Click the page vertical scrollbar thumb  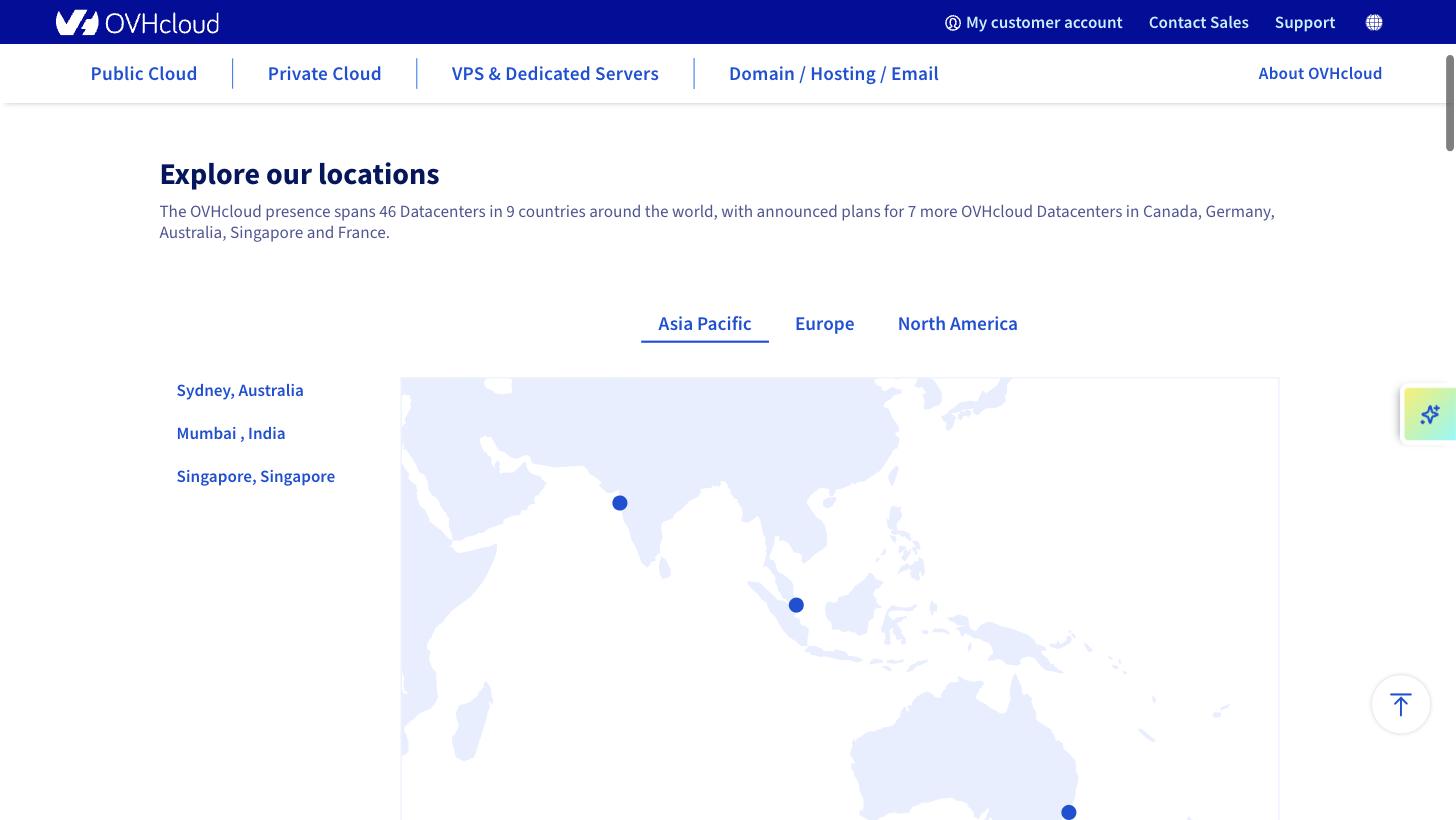pyautogui.click(x=1450, y=103)
